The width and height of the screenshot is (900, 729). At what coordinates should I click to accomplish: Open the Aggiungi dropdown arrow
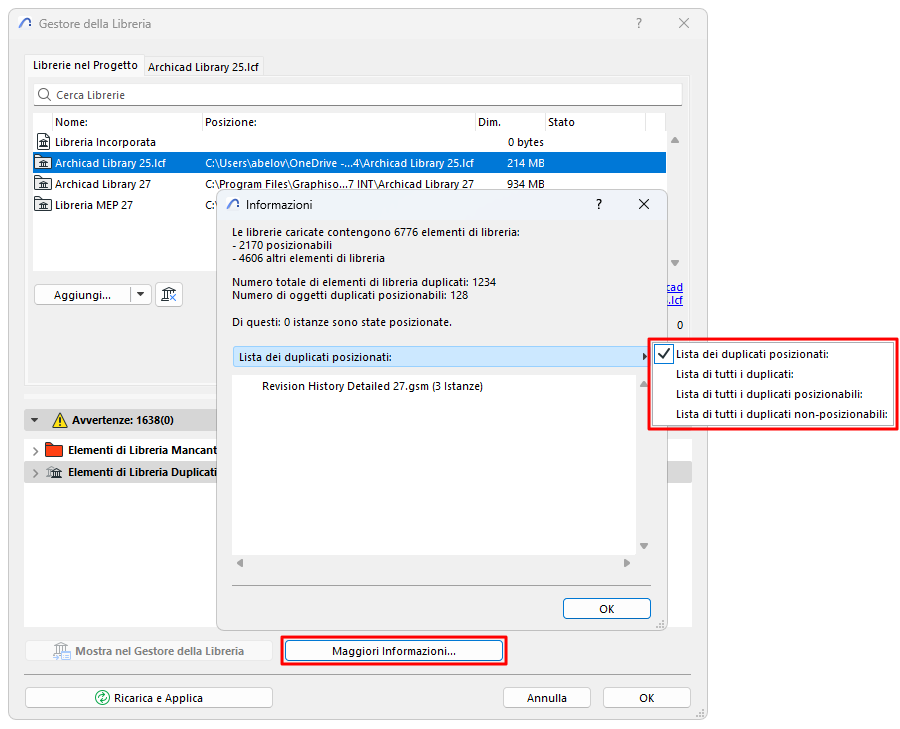(141, 294)
